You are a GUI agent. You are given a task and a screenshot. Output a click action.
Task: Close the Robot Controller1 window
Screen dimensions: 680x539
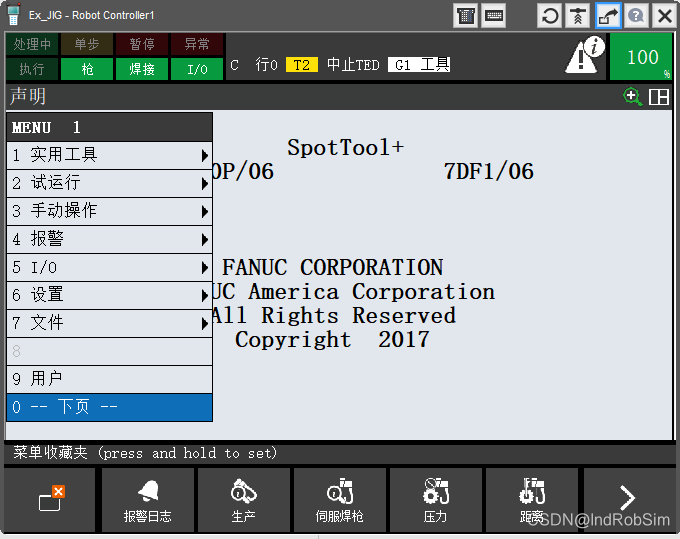(664, 16)
